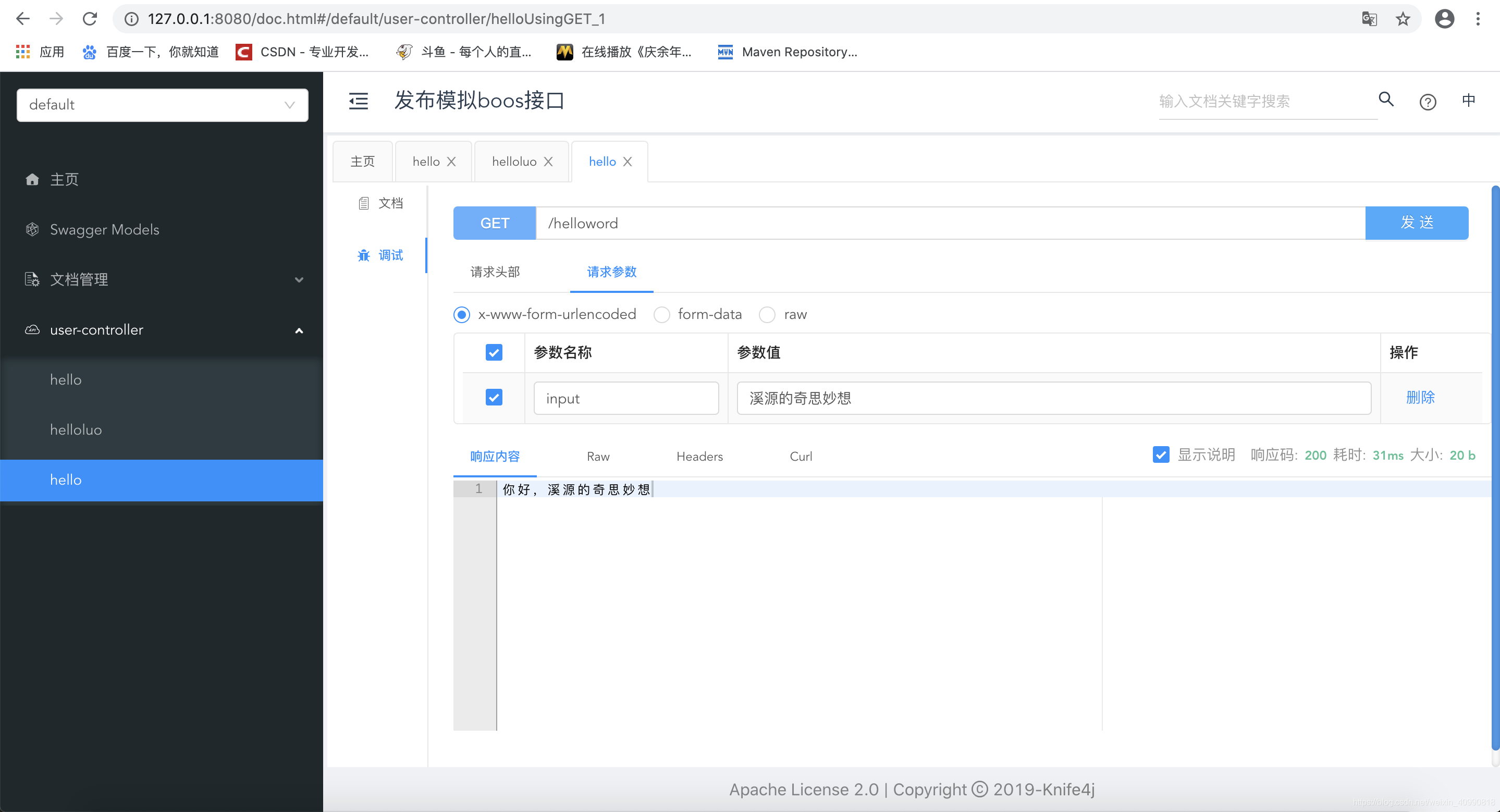The height and width of the screenshot is (812, 1500).
Task: Select the form-data radio button
Action: tap(661, 315)
